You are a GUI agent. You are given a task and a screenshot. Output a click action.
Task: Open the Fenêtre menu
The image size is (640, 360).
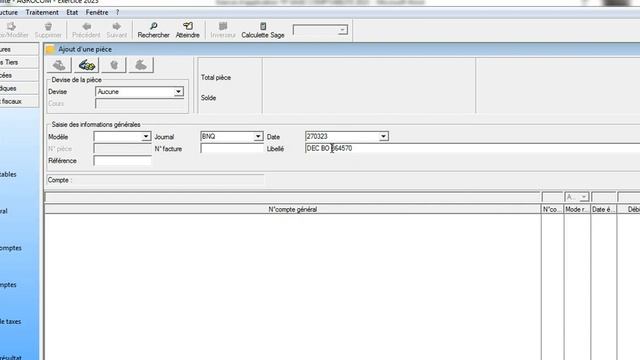[x=97, y=12]
